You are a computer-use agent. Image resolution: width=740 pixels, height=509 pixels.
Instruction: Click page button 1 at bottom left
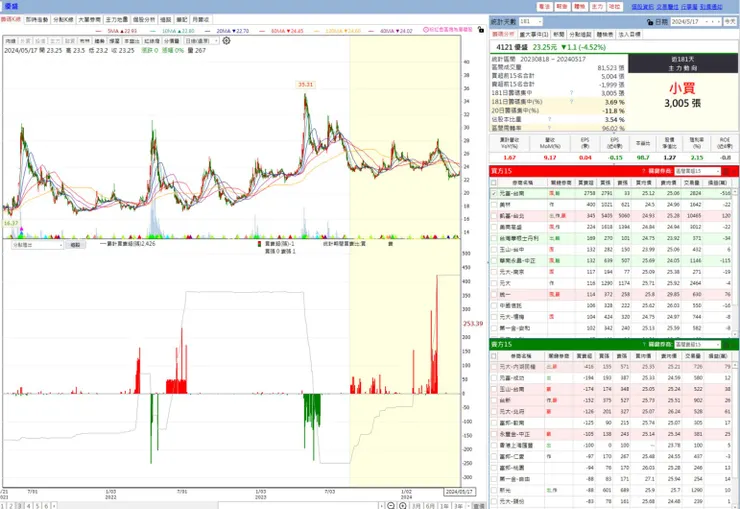point(2,506)
